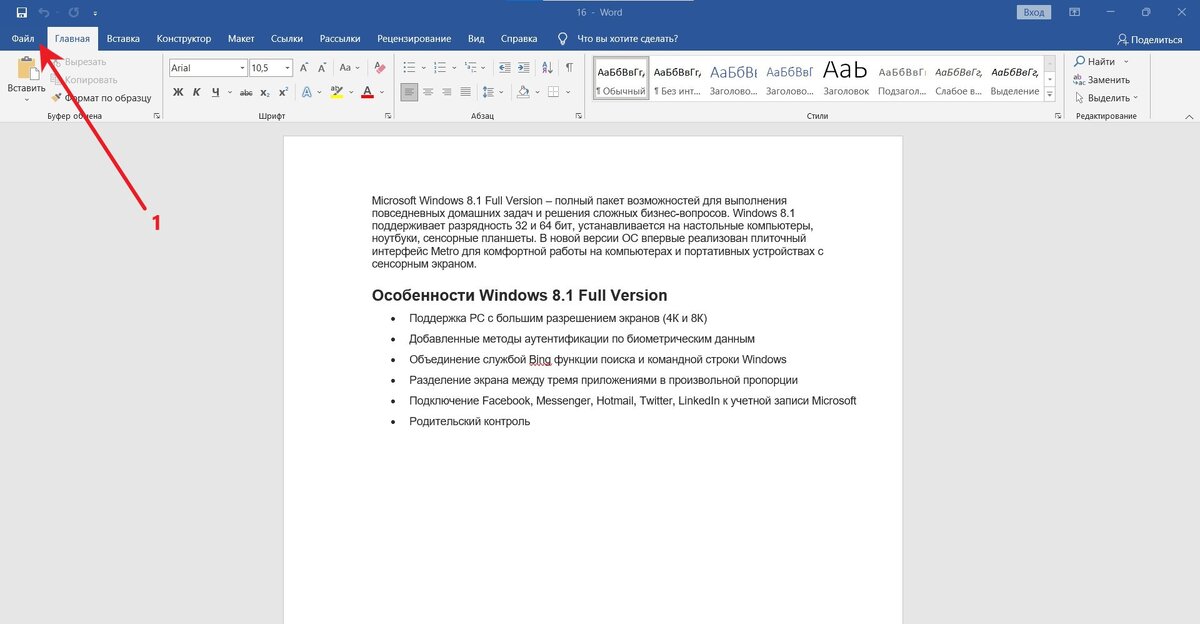
Task: Open text effects with the outlined A icon
Action: point(308,92)
